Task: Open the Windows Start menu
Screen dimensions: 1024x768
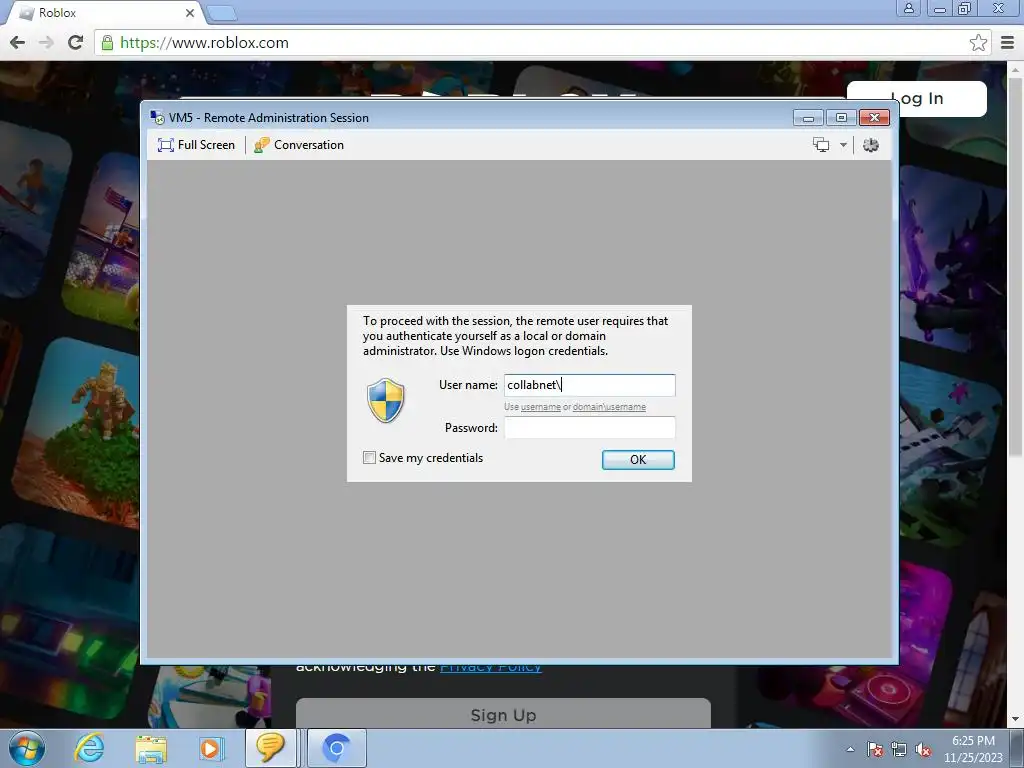Action: (x=27, y=748)
